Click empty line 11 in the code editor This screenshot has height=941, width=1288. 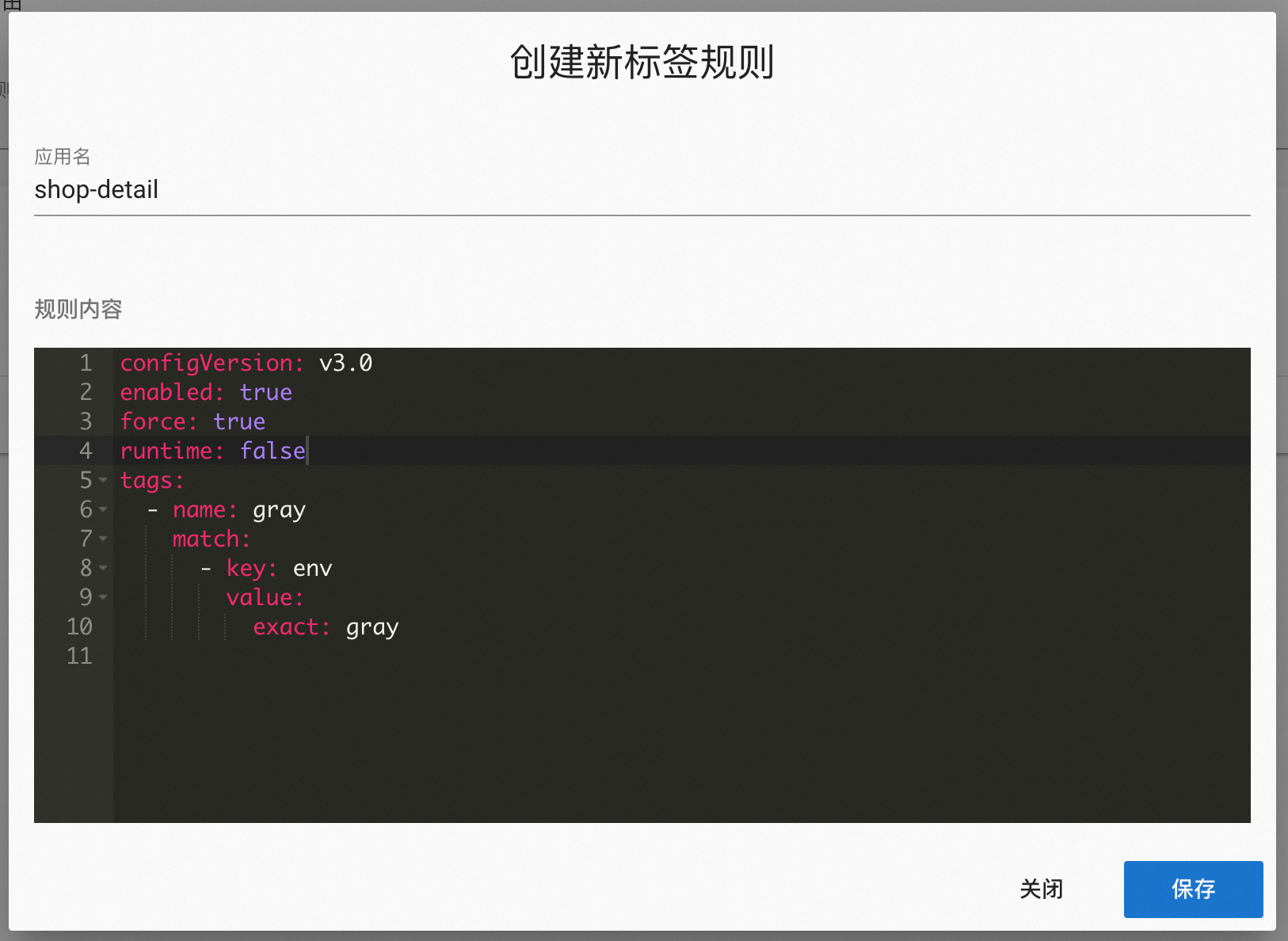tap(238, 656)
